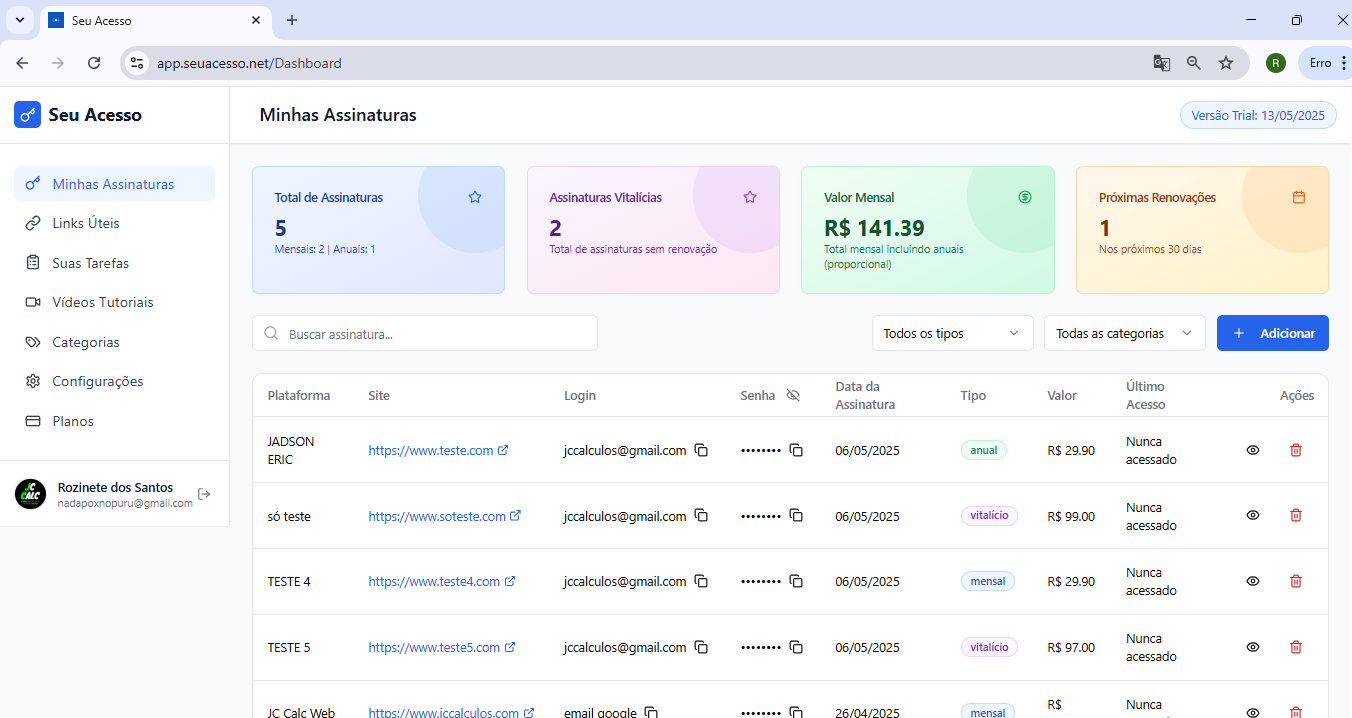1352x718 pixels.
Task: Copy password in TESTE 4 row
Action: tap(796, 581)
